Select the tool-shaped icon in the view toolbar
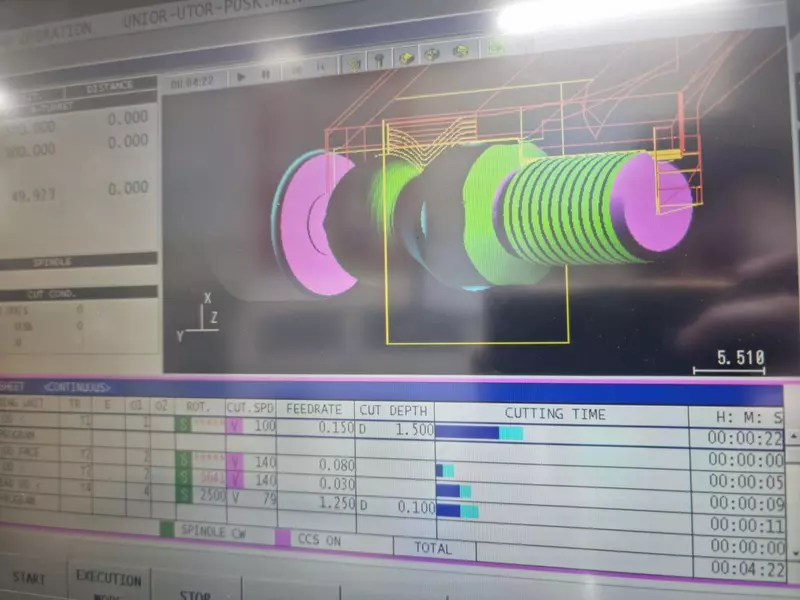This screenshot has width=800, height=600. (x=379, y=61)
